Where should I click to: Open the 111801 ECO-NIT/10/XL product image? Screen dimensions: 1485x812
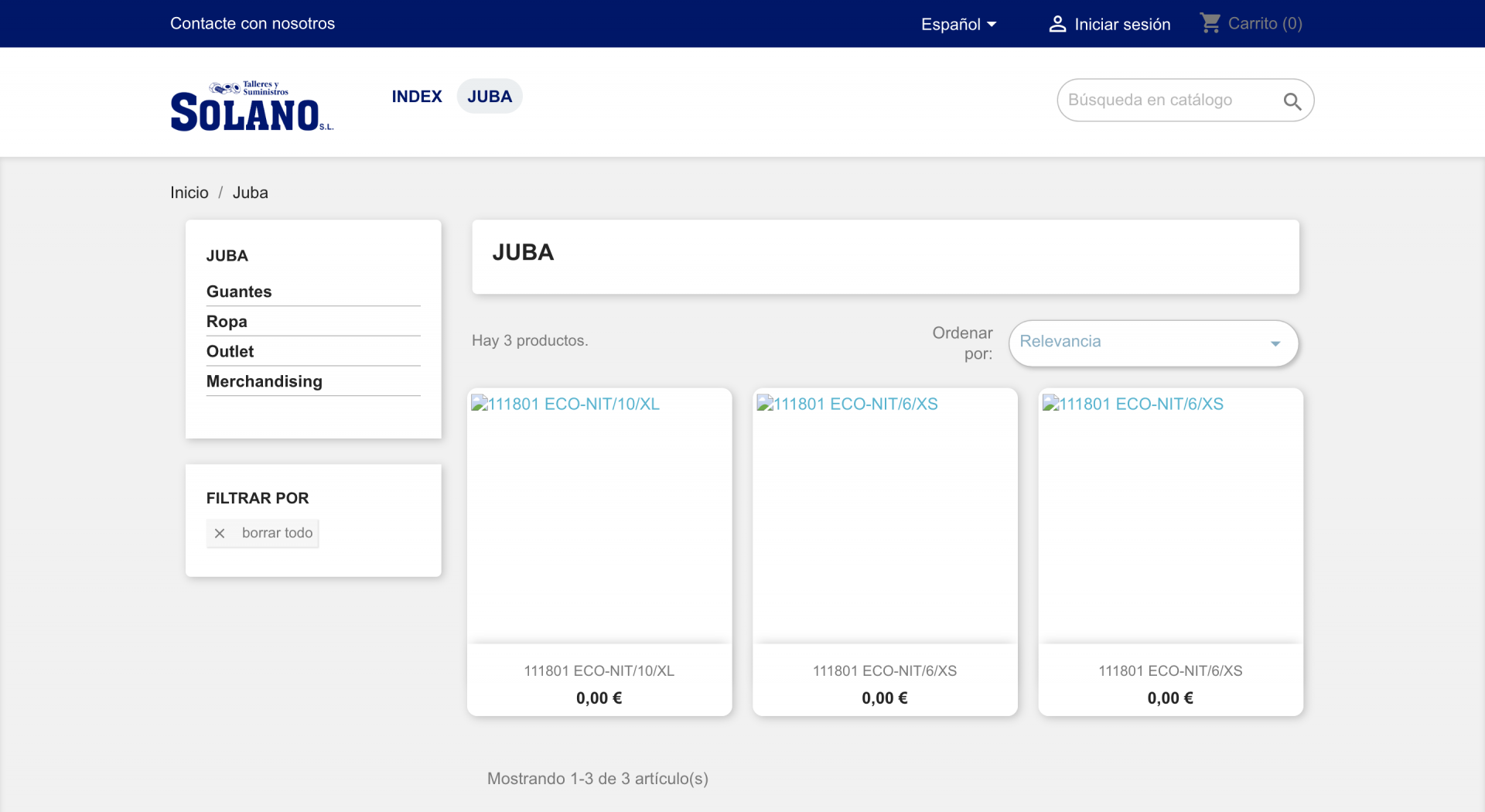point(599,516)
